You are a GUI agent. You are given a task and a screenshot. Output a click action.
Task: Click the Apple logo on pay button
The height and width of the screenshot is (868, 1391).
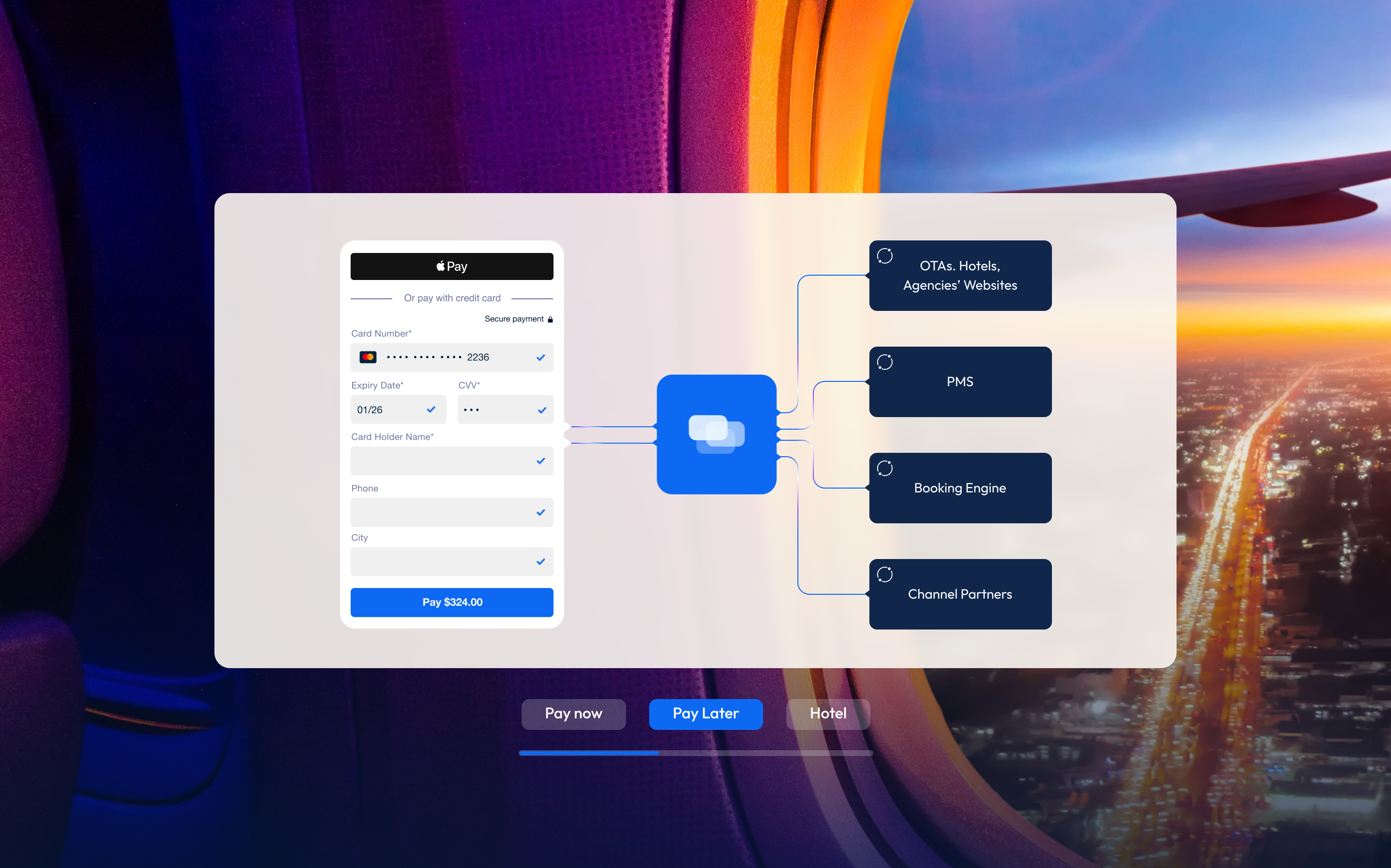tap(440, 266)
